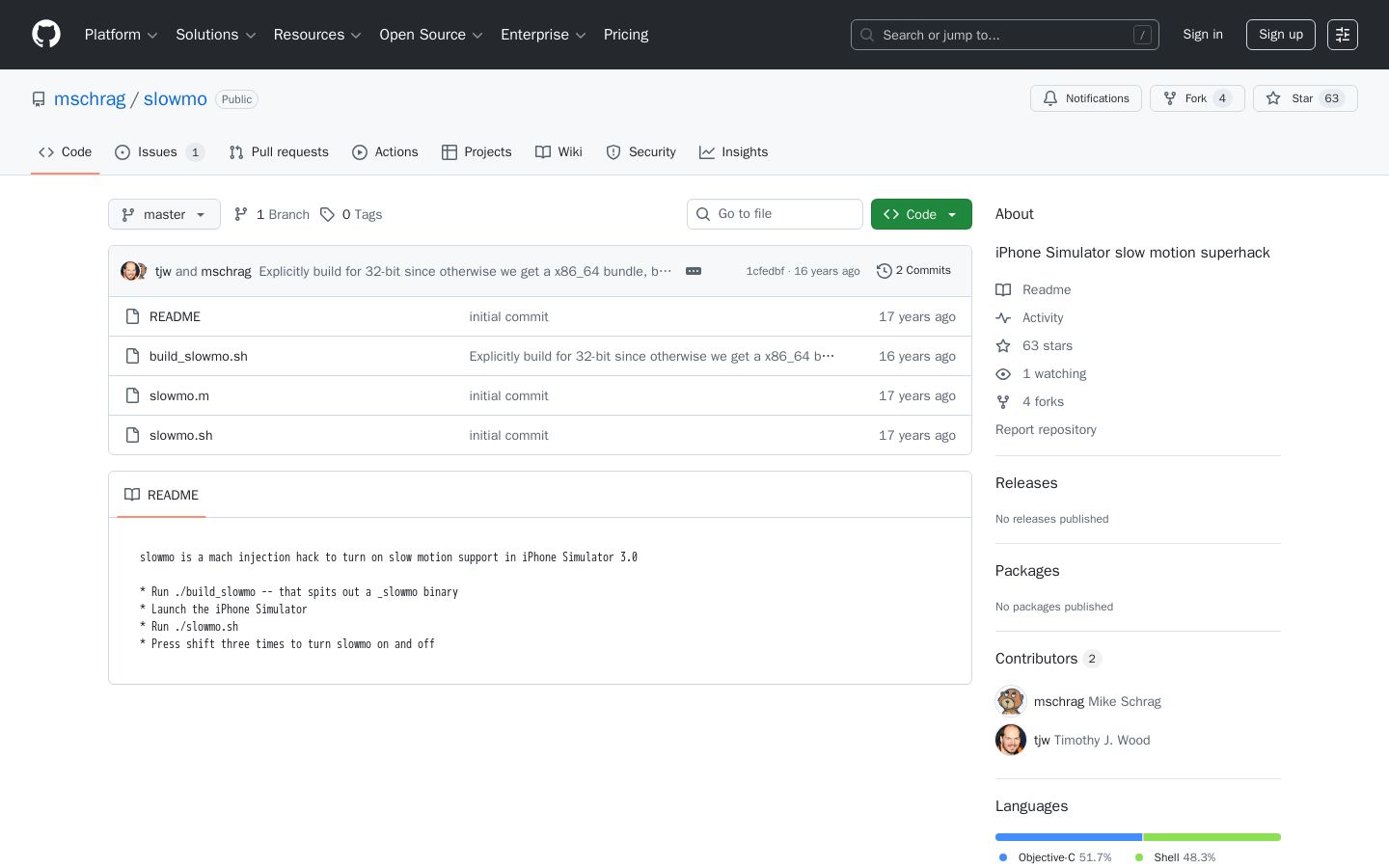Open the mschrag owner link
The image size is (1389, 868).
pos(90,99)
